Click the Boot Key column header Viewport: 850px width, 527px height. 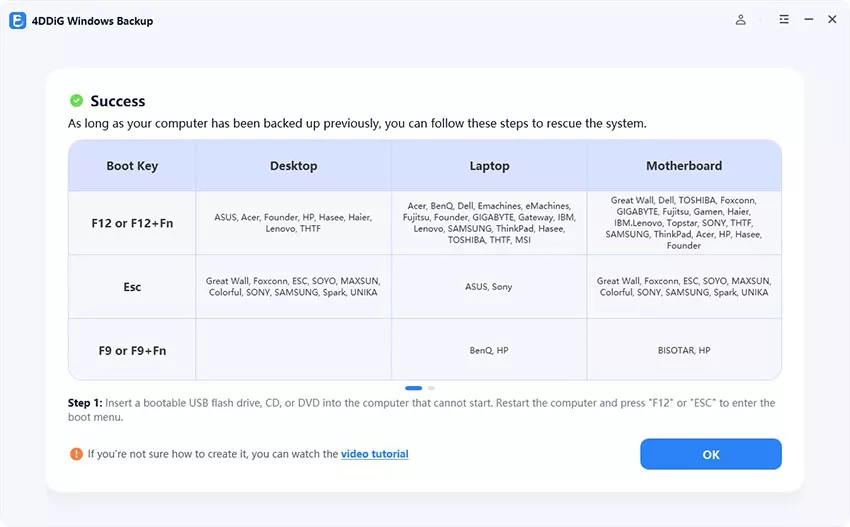pos(132,166)
